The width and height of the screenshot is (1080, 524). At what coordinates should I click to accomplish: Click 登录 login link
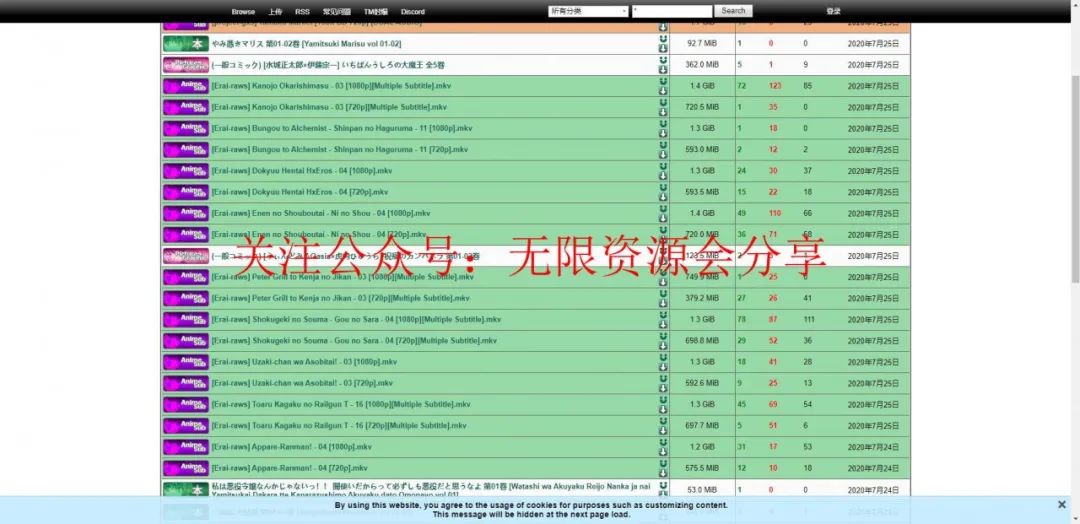click(x=833, y=12)
